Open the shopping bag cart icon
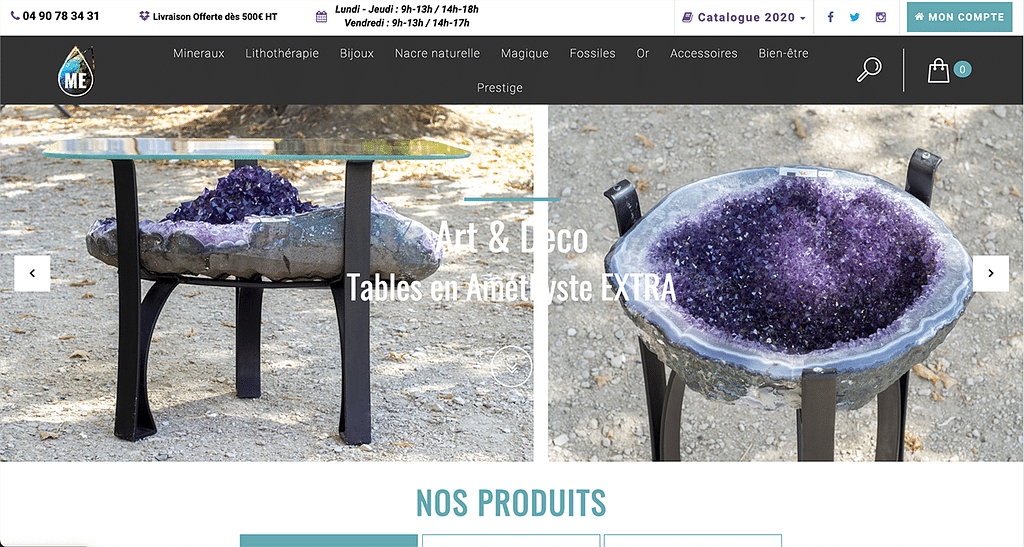Screen dimensions: 1024x547 tap(938, 70)
